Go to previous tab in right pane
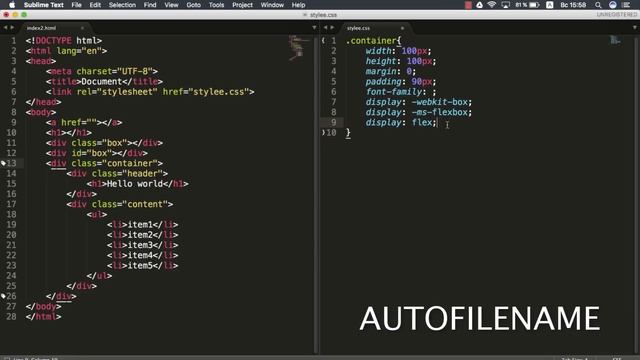The width and height of the screenshot is (640, 360). [325, 27]
